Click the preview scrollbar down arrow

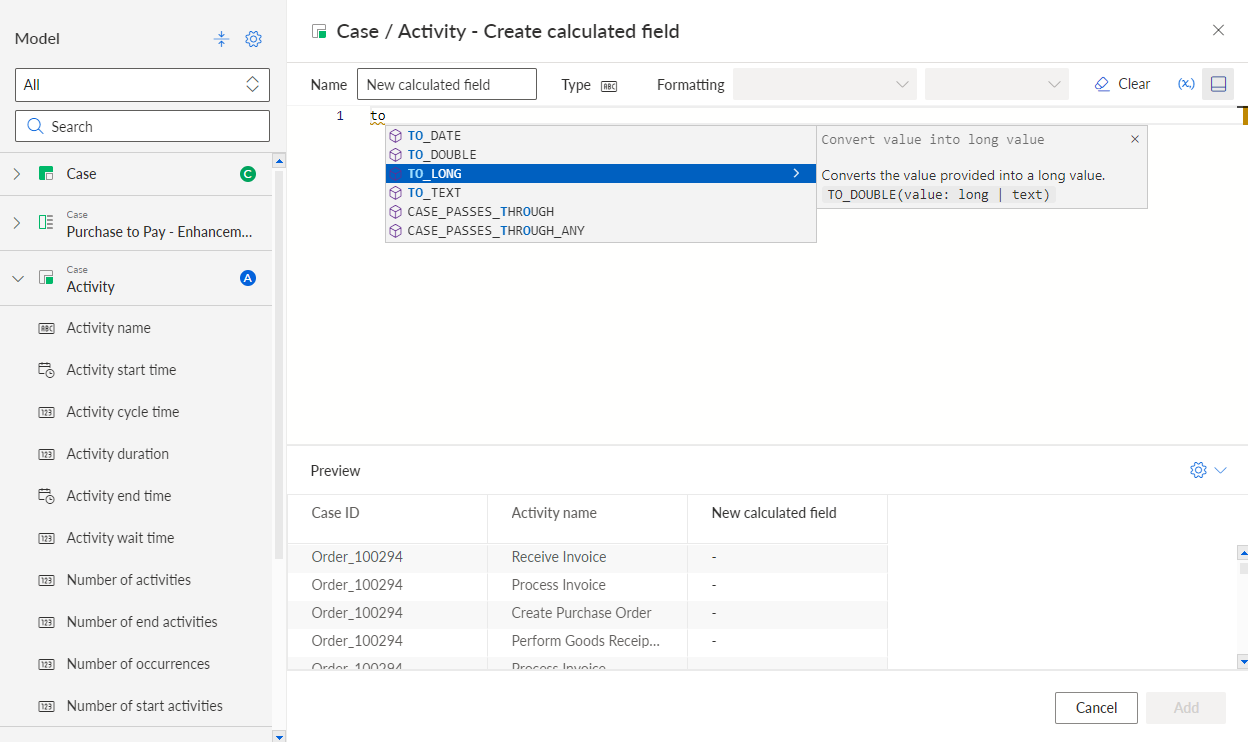pyautogui.click(x=1243, y=661)
